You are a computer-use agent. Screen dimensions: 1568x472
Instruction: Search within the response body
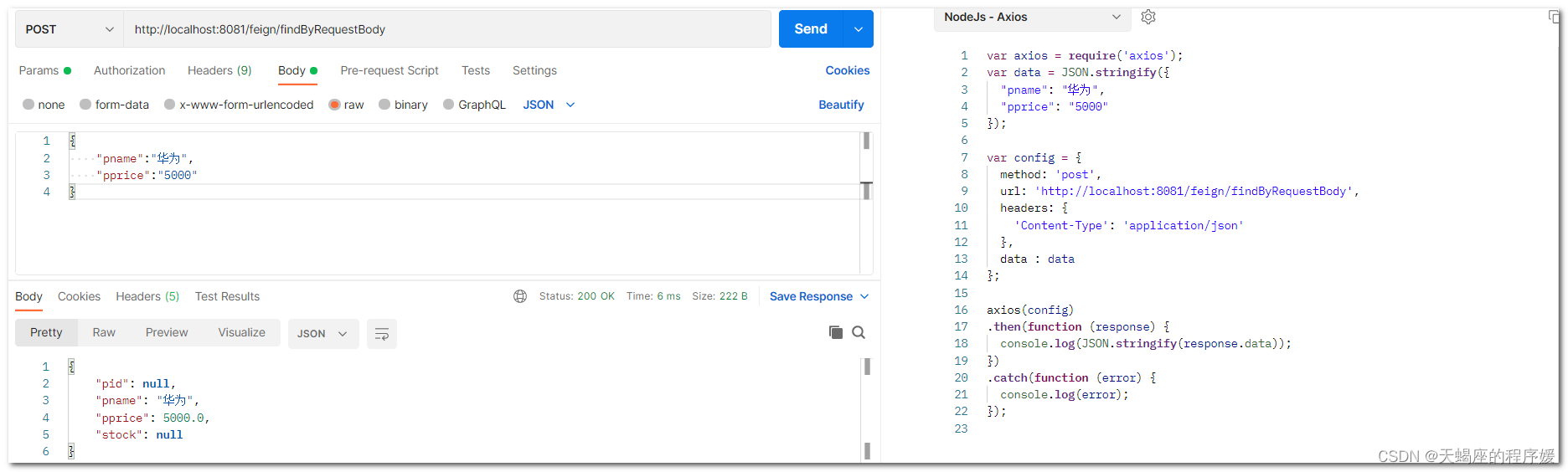pos(859,332)
